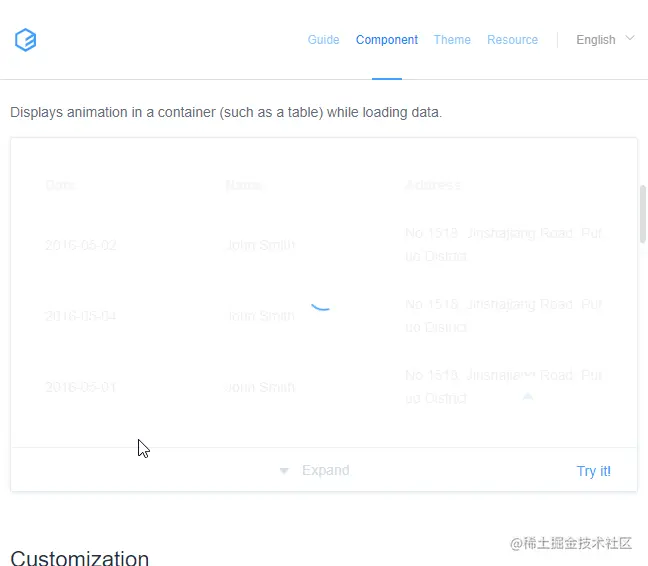Click the small up-arrow icon in the table
Screen dimensions: 648x566
coord(528,397)
